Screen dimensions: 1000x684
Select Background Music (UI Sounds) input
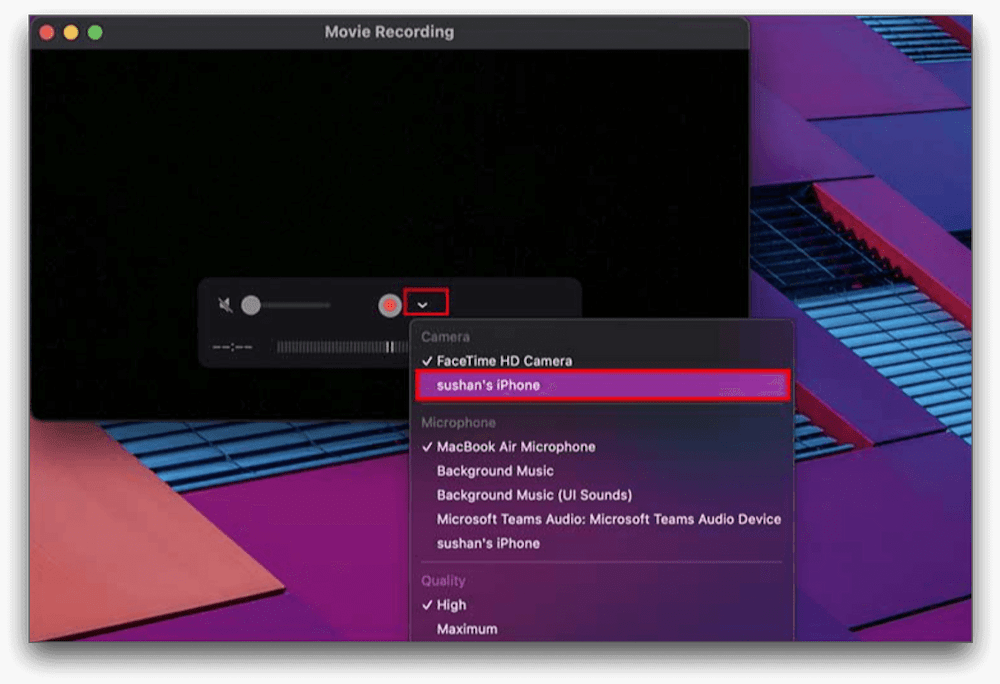[534, 495]
